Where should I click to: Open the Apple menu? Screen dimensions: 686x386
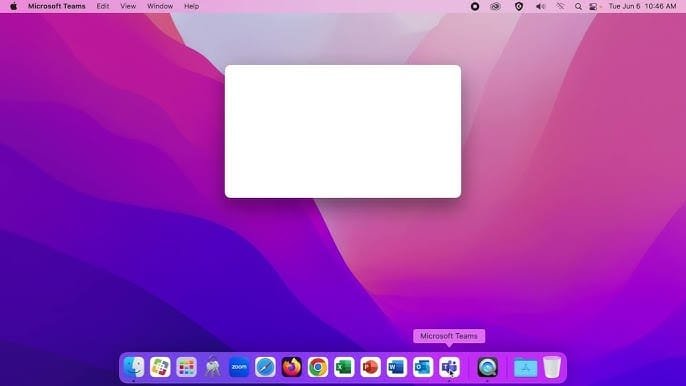[x=14, y=6]
